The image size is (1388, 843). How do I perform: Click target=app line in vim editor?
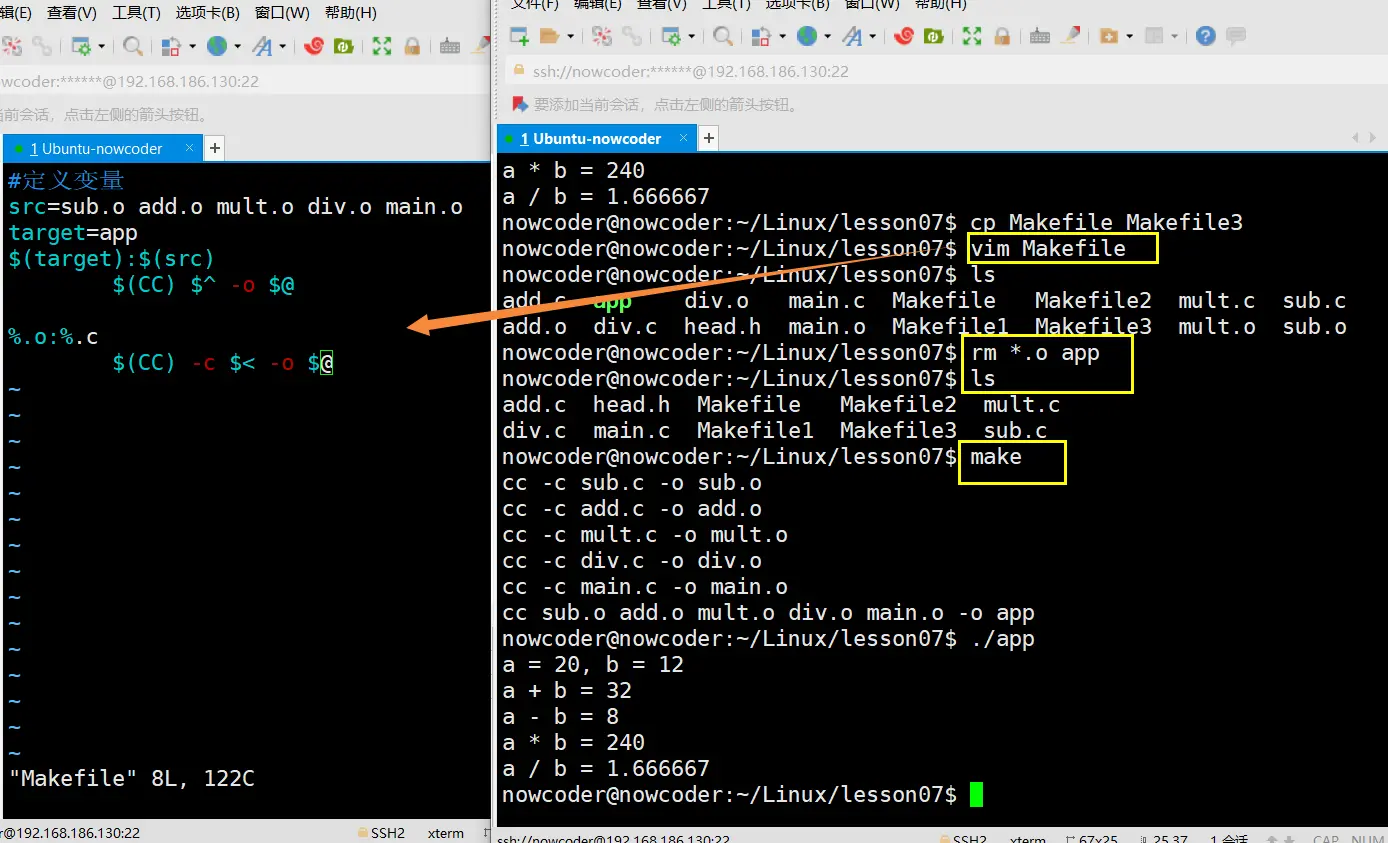tap(73, 233)
